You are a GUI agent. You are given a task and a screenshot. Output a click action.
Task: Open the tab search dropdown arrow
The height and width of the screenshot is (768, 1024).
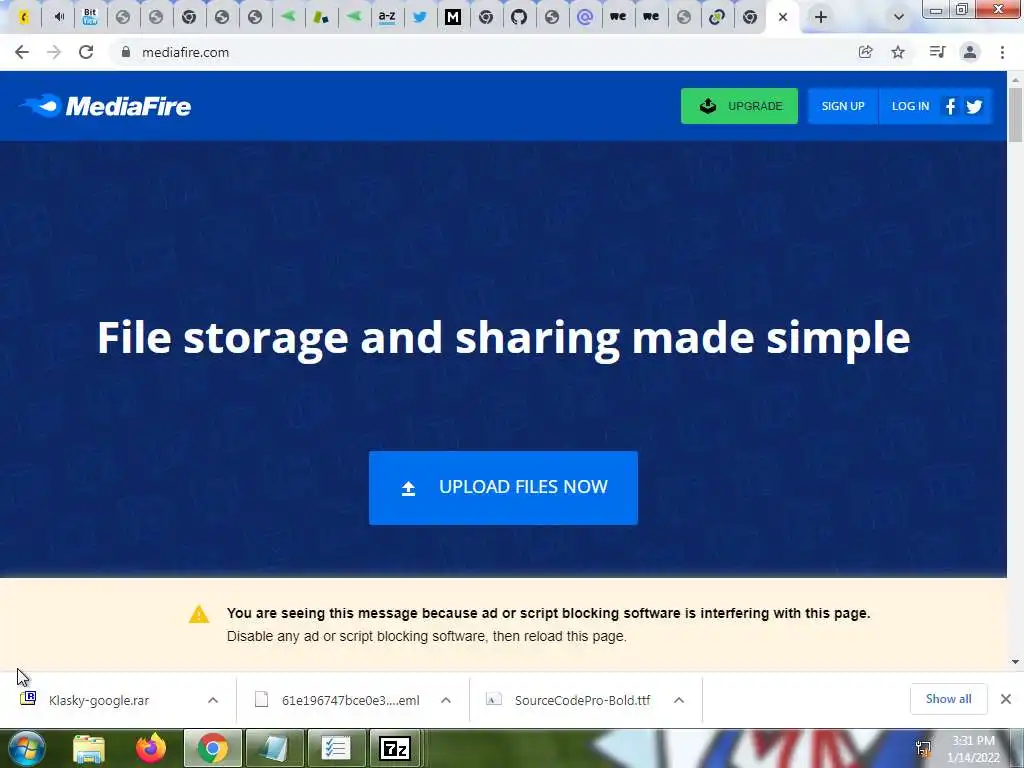899,17
